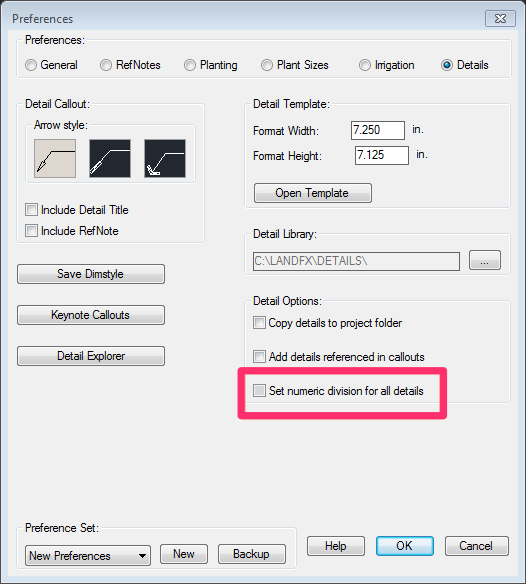526x584 pixels.
Task: Click the Detail Library path field
Action: pyautogui.click(x=356, y=261)
